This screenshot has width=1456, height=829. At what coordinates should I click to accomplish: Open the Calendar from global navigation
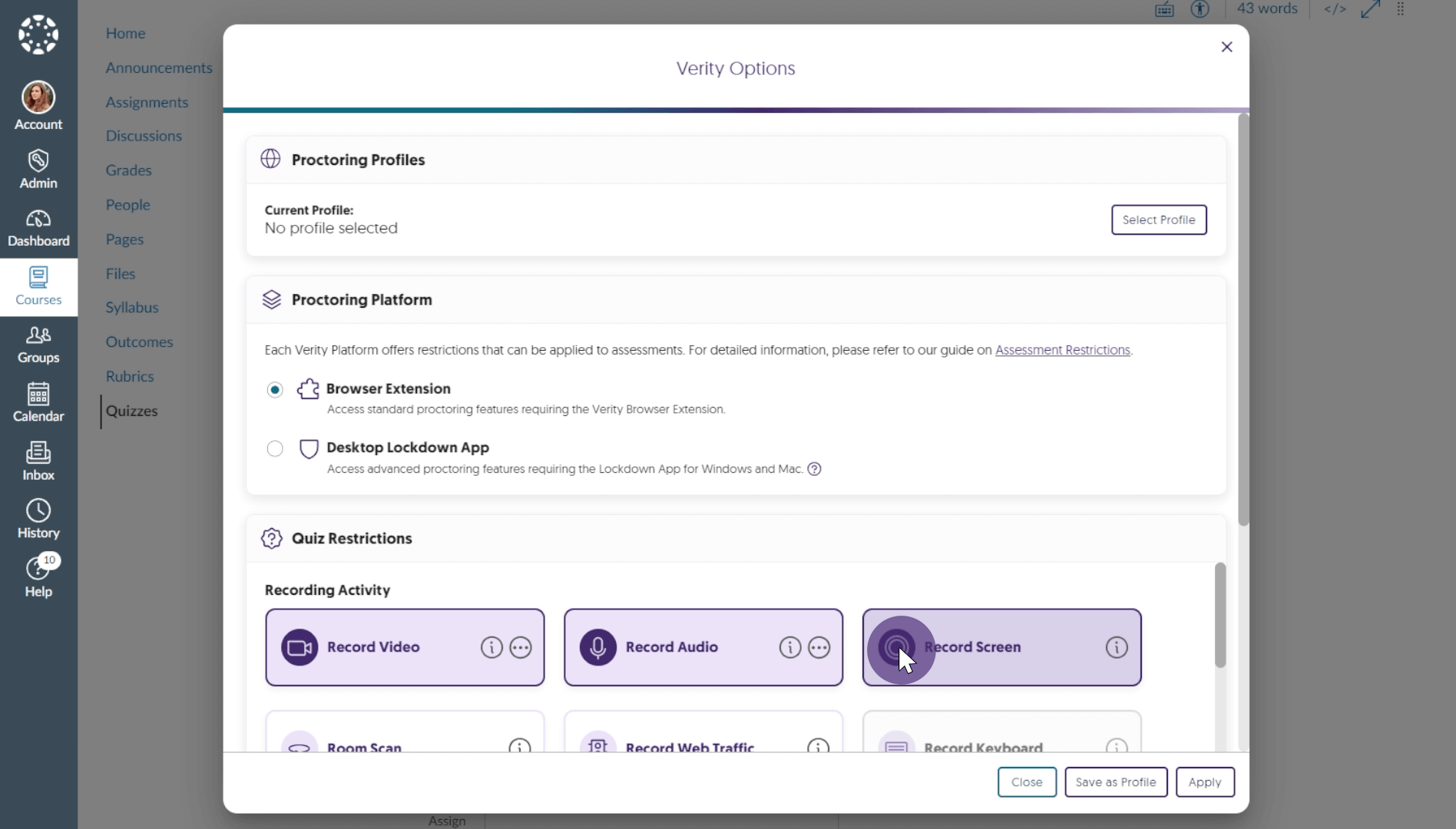(x=38, y=402)
